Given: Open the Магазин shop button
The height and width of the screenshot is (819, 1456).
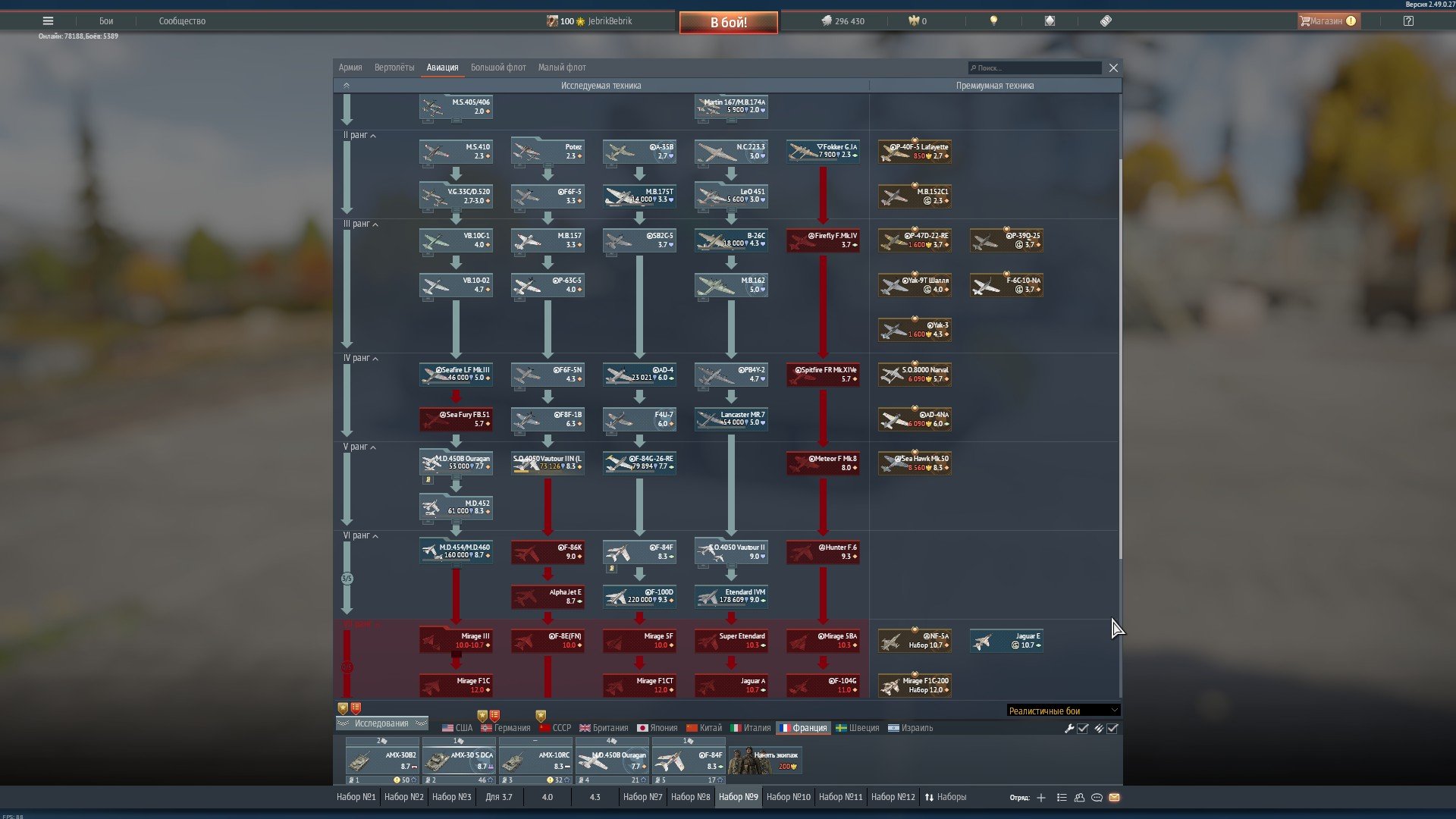Looking at the screenshot, I should point(1327,21).
